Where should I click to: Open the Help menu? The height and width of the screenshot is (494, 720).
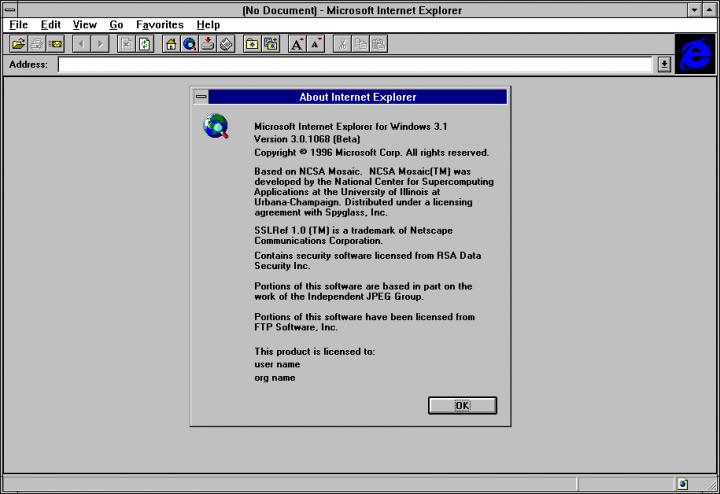pos(208,25)
